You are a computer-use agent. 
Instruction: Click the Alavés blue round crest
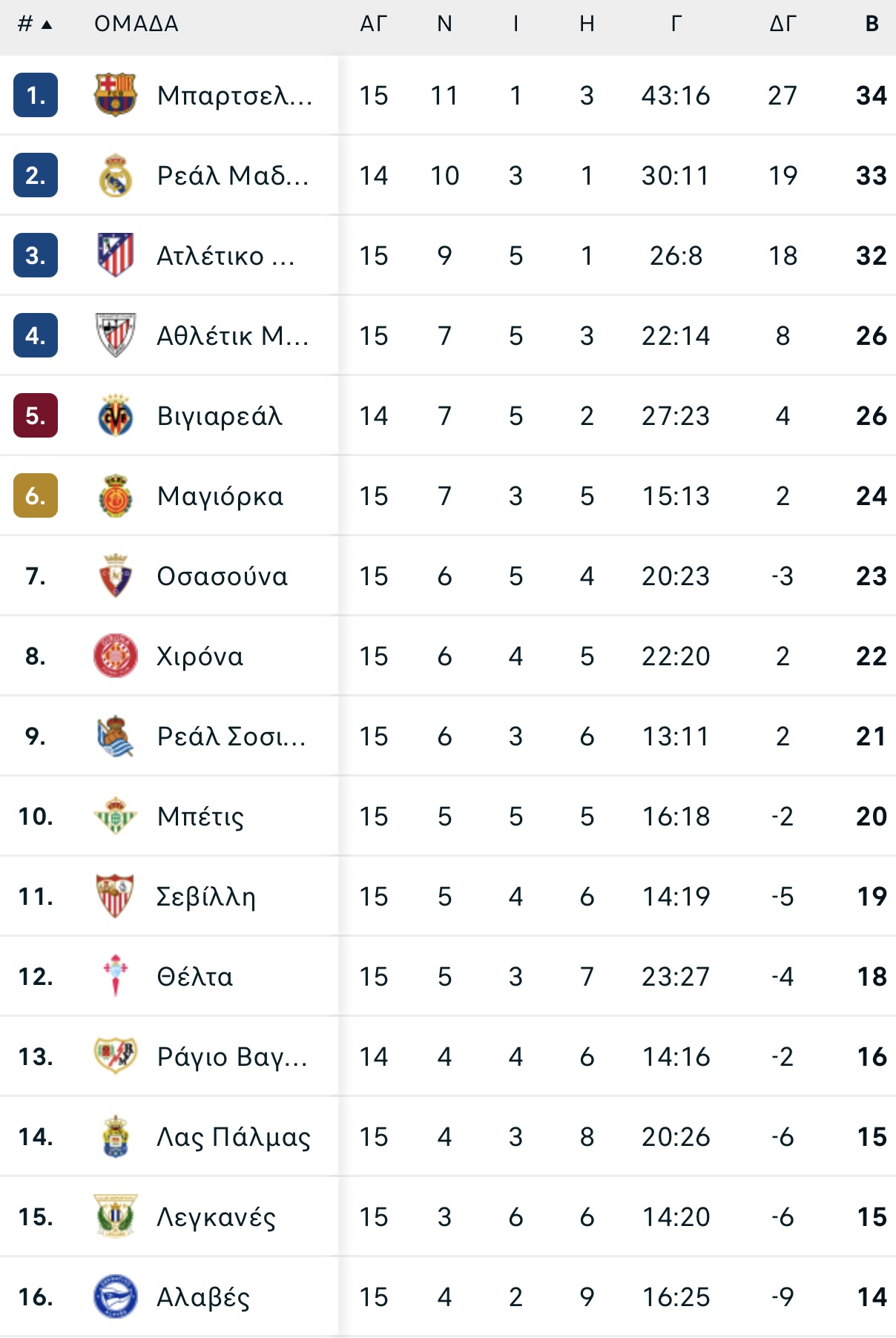coord(115,1296)
